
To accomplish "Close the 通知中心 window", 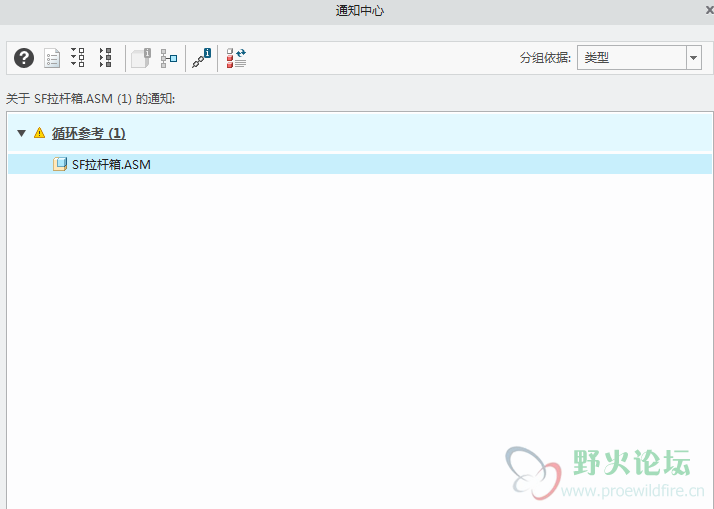I will tap(709, 10).
